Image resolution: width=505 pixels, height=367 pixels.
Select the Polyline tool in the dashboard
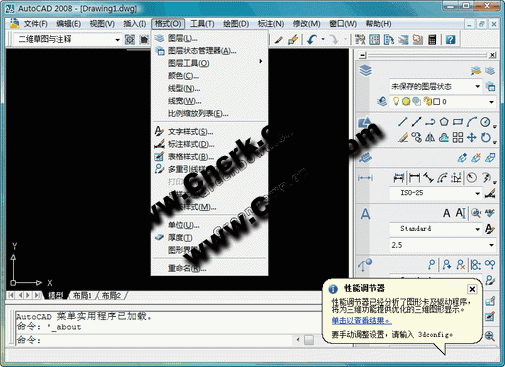point(430,122)
